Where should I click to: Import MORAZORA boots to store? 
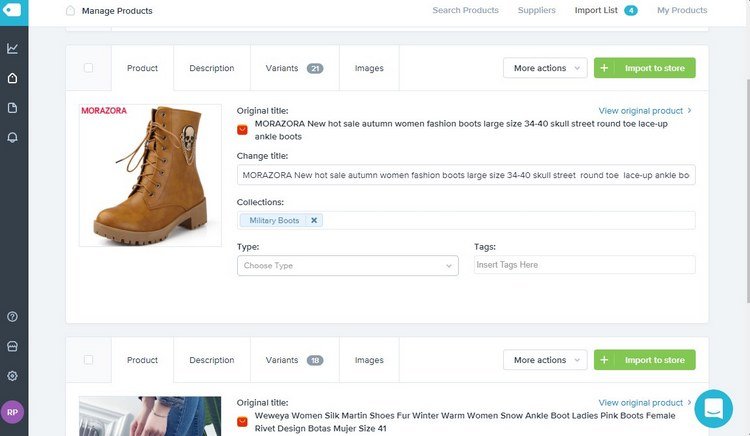645,68
